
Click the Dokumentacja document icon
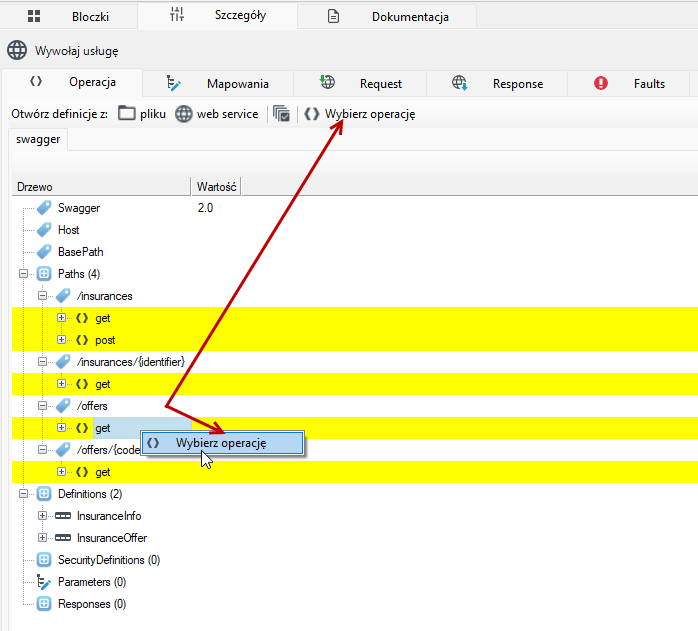pos(333,16)
